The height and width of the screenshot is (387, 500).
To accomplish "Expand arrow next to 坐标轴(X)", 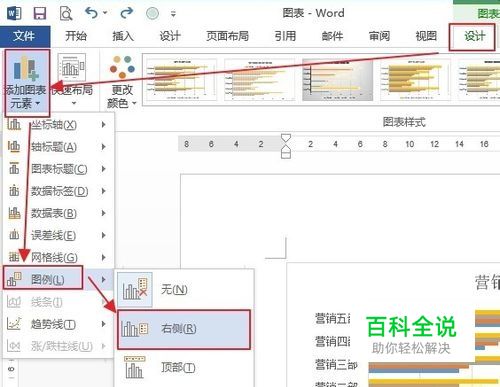I will [104, 125].
